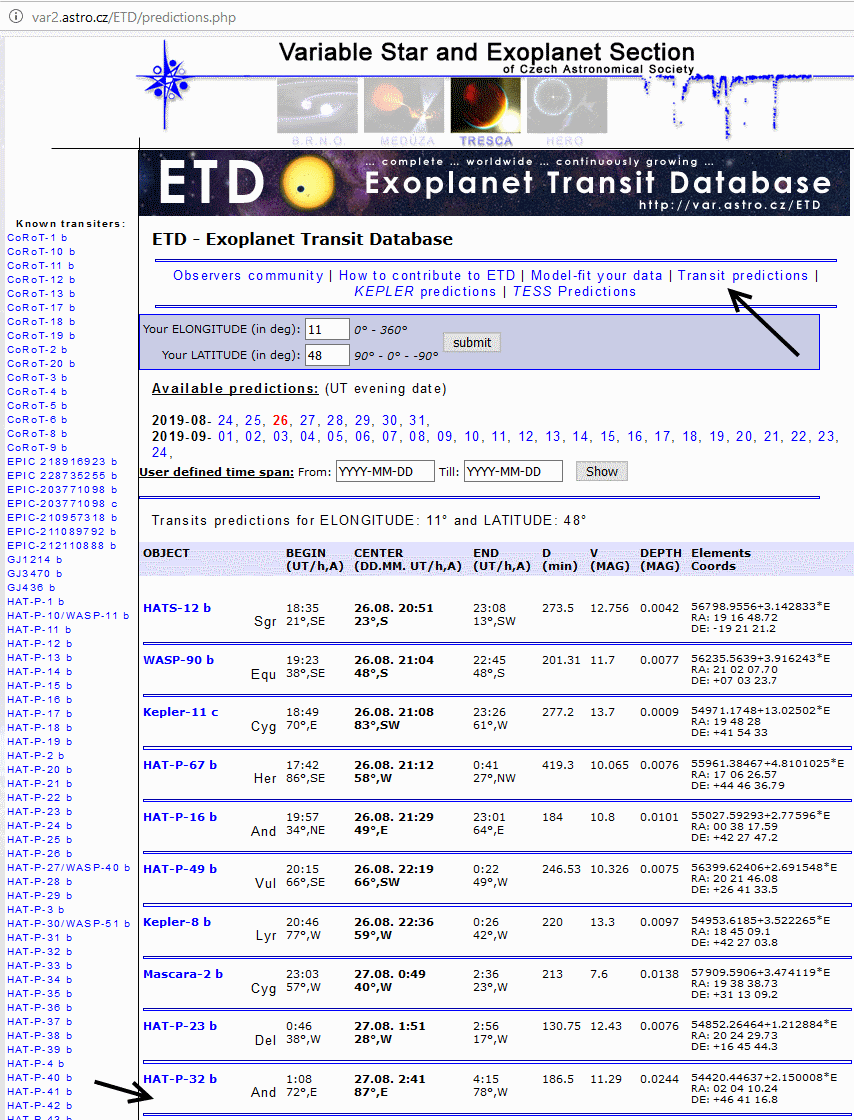Click the blue star compass logo
Viewport: 854px width, 1120px height.
(x=175, y=78)
